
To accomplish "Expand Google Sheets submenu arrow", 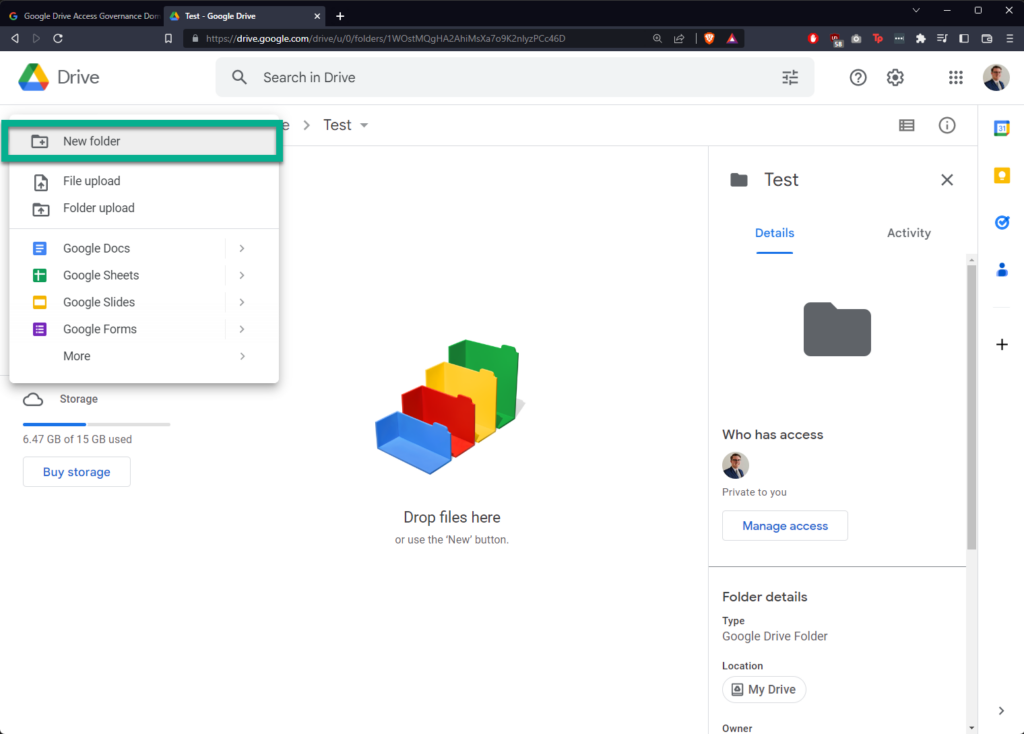I will point(242,276).
